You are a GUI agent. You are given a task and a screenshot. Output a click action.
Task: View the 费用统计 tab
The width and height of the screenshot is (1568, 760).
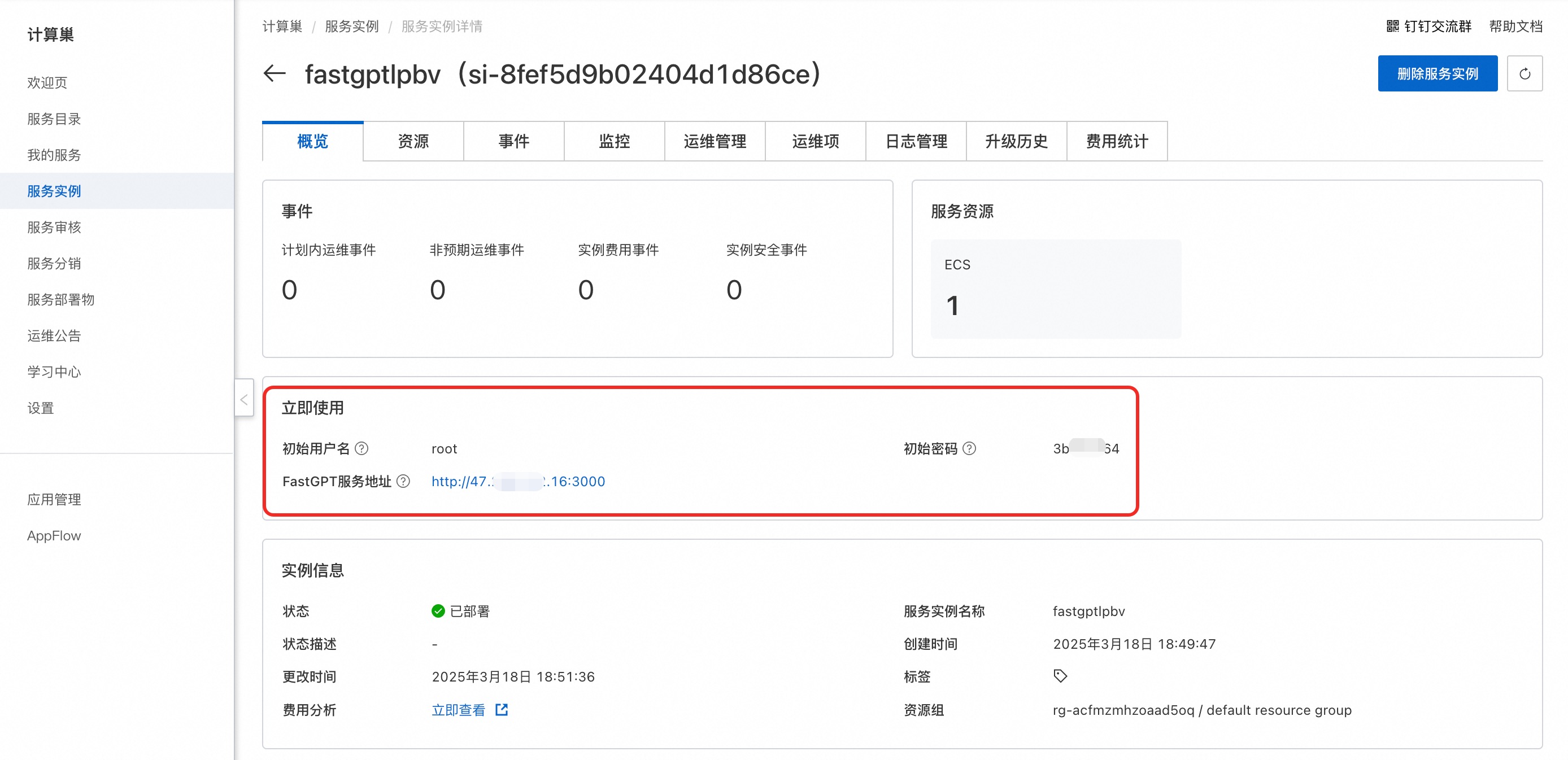click(x=1117, y=141)
